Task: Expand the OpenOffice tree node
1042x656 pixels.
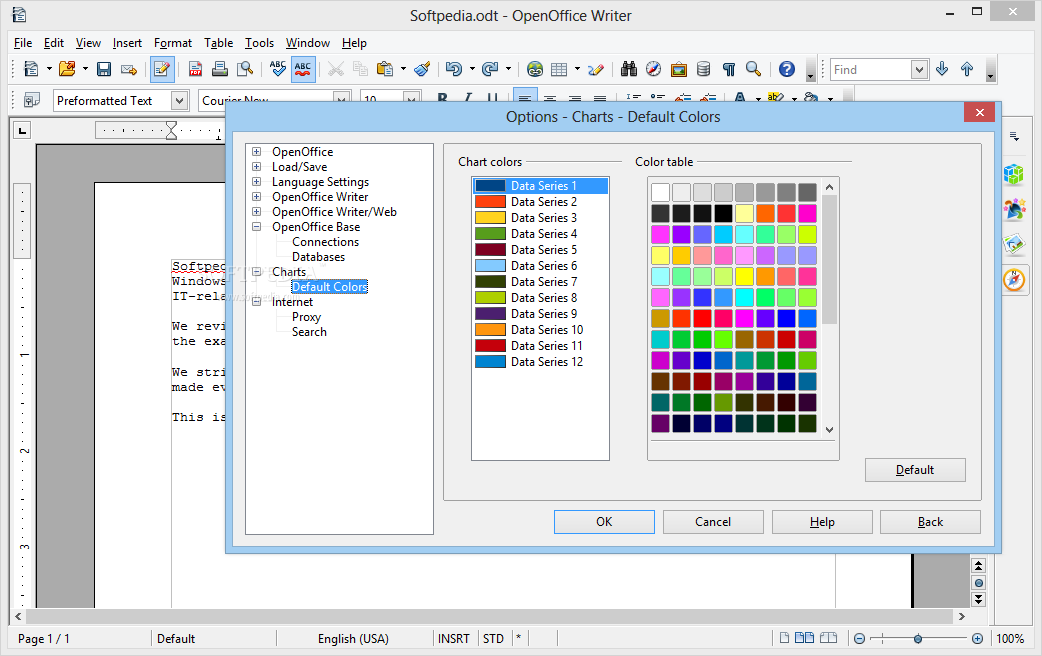Action: [x=257, y=152]
